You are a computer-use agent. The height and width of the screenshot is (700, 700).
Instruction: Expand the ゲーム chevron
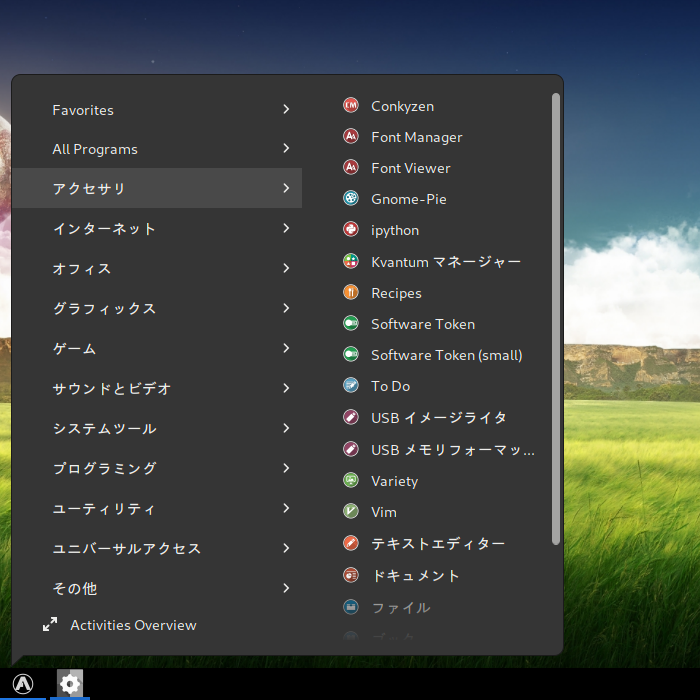(x=287, y=348)
